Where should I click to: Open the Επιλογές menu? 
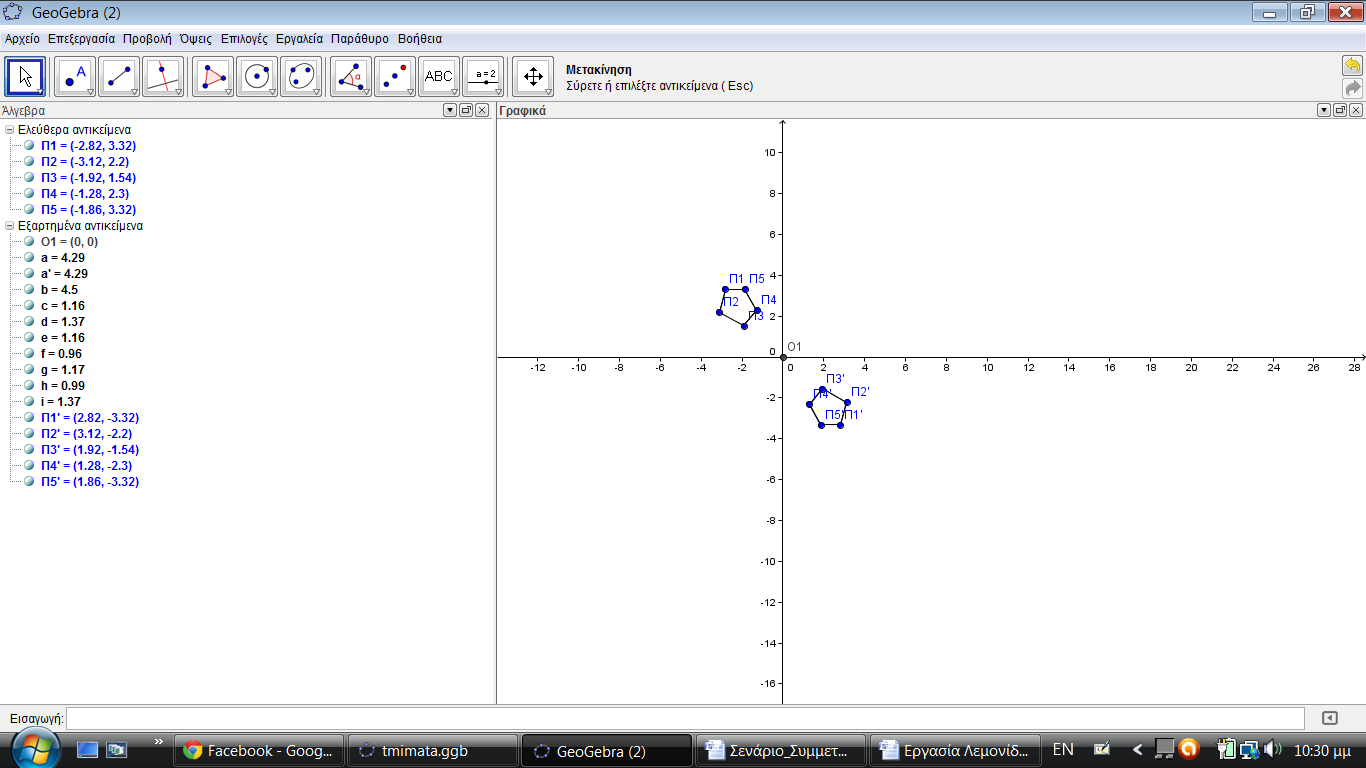tap(244, 39)
